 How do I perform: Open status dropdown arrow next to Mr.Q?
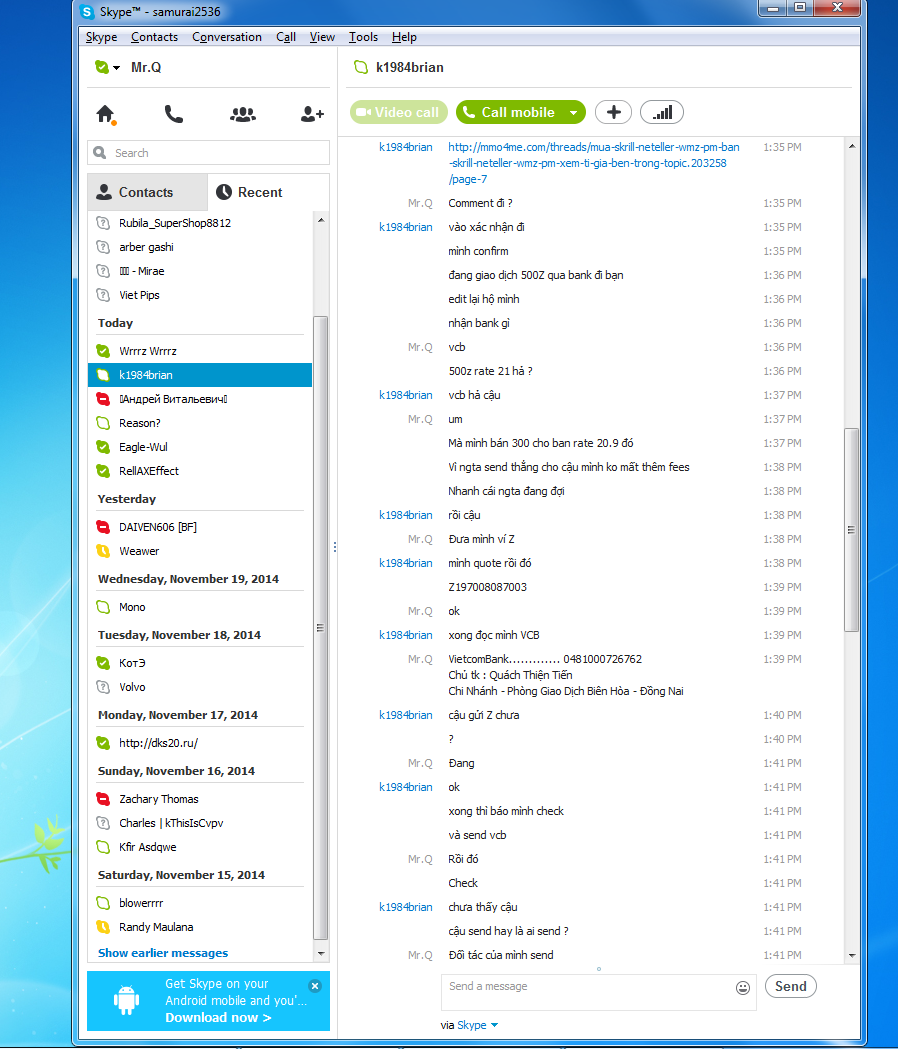click(116, 68)
